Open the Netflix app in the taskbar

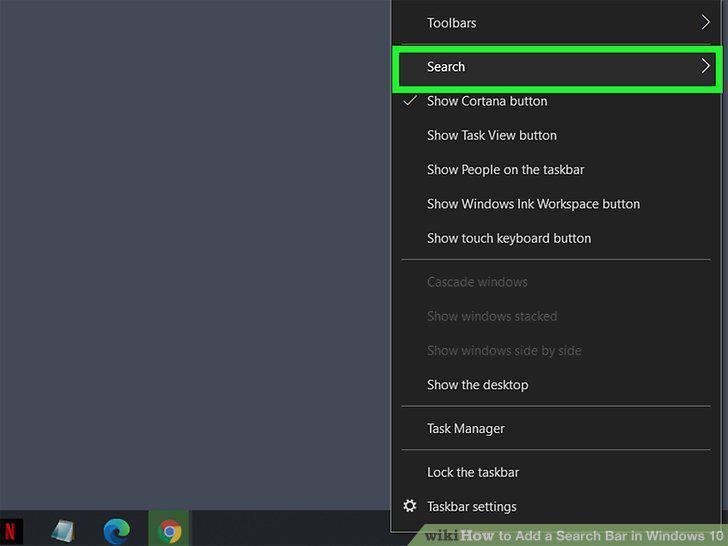point(10,531)
